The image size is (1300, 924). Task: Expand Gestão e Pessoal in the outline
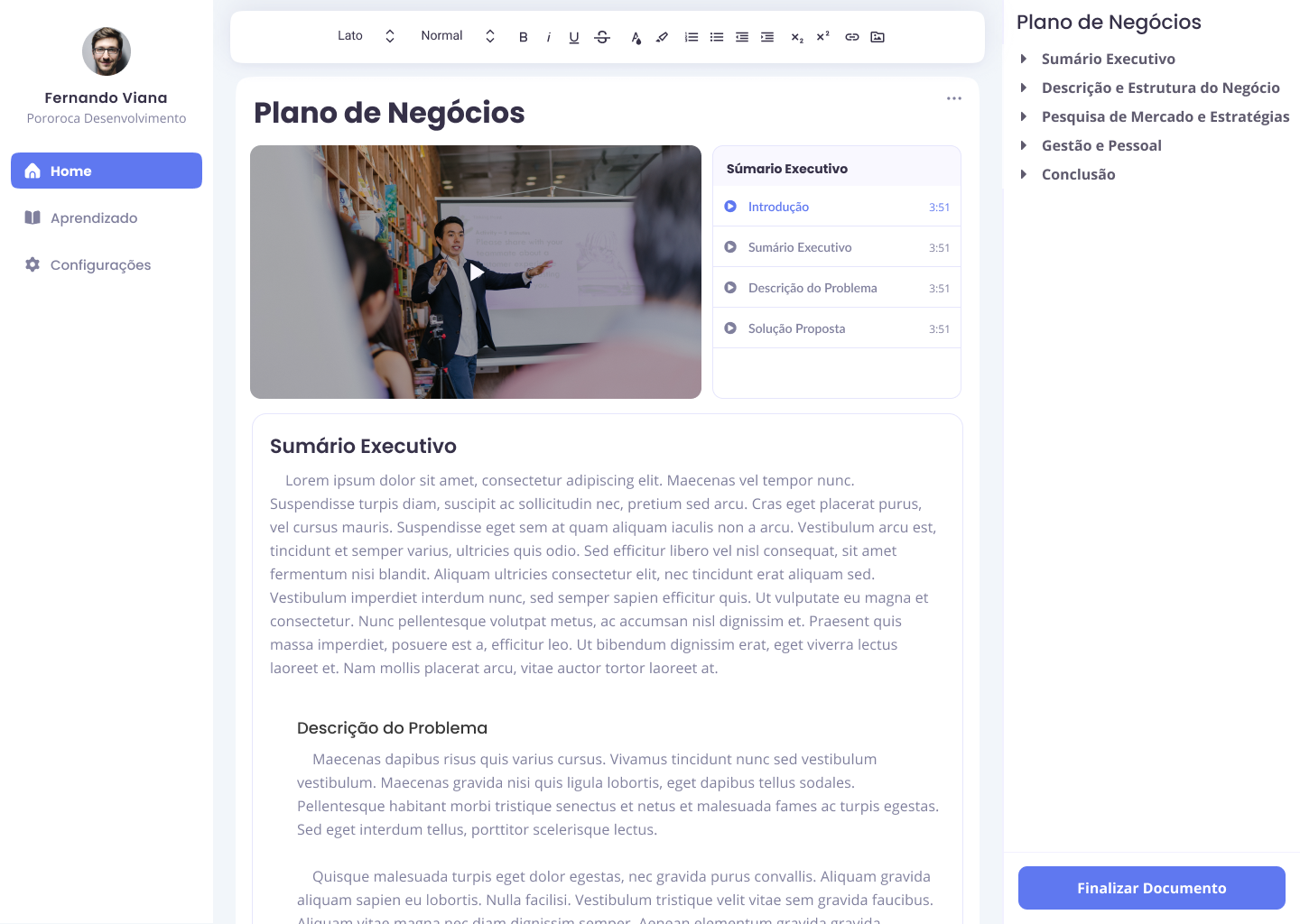(x=1024, y=145)
